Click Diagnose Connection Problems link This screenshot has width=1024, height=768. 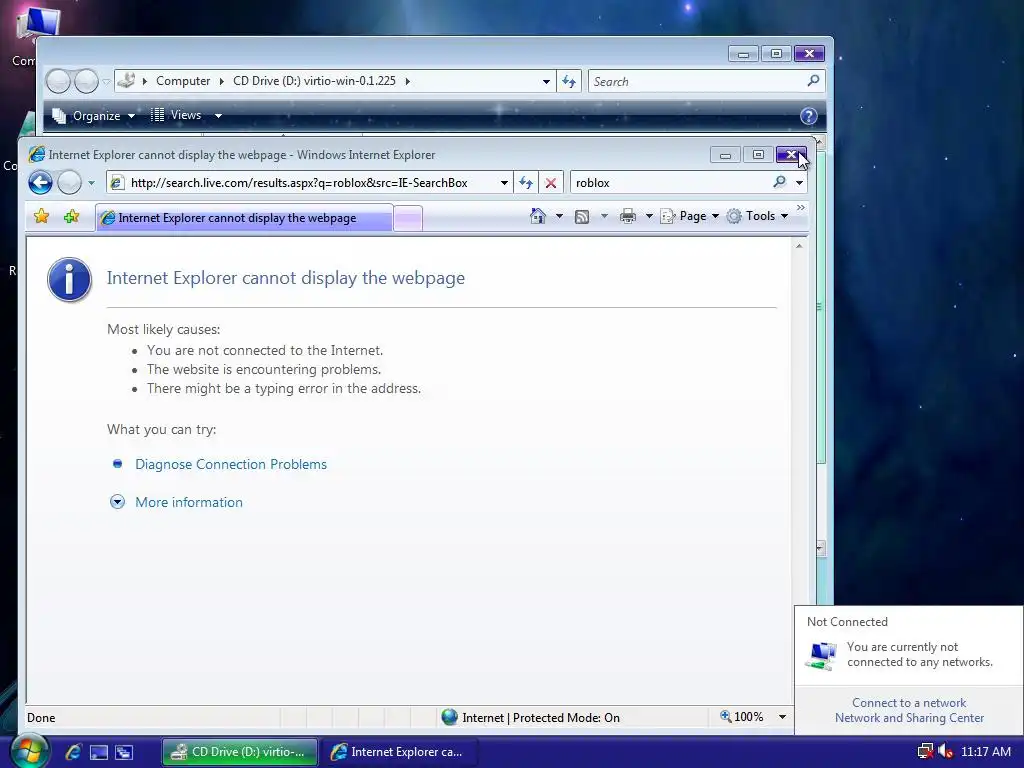tap(231, 464)
